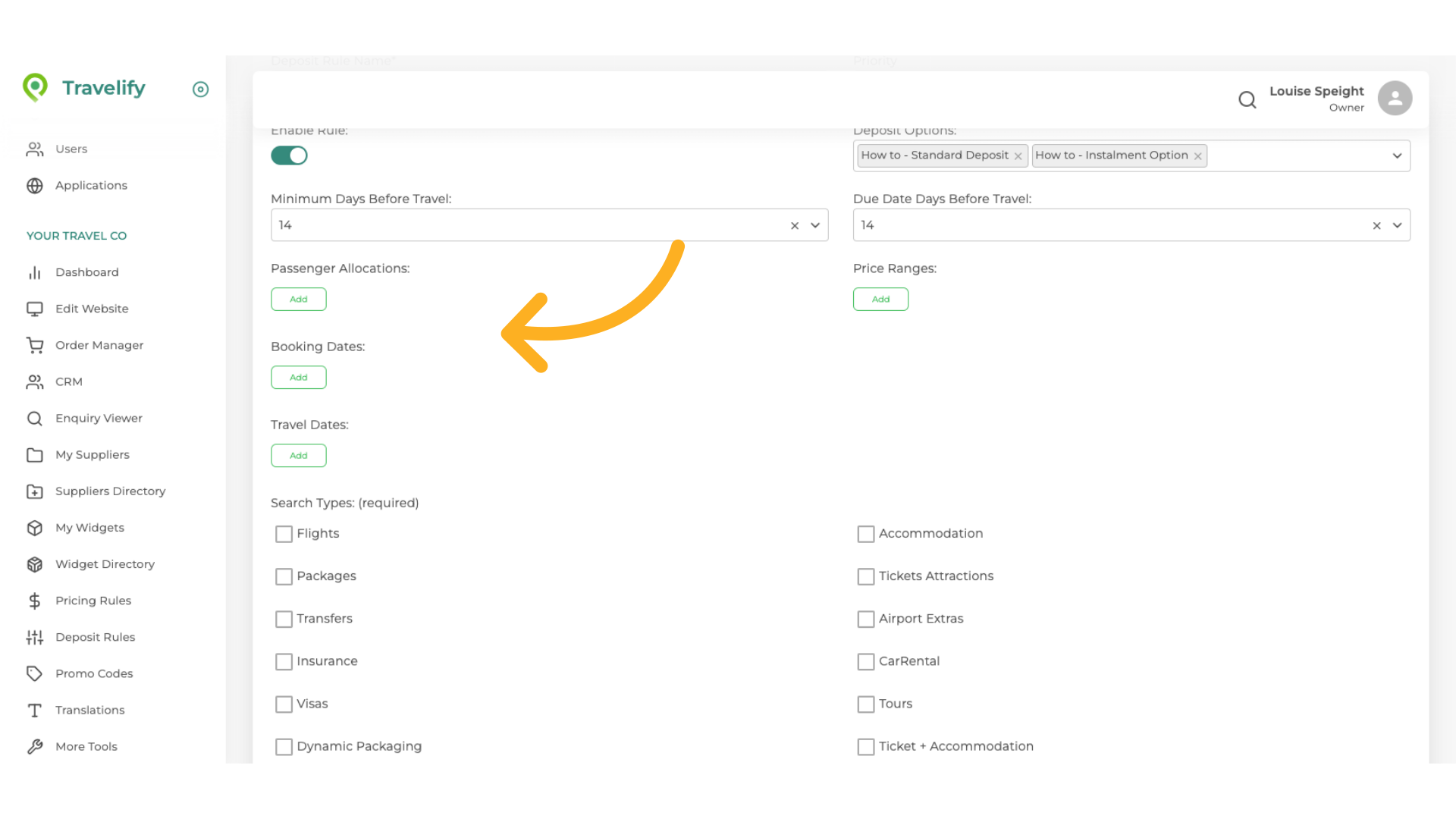Expand Minimum Days Before Travel dropdown
Viewport: 1456px width, 819px height.
click(815, 225)
